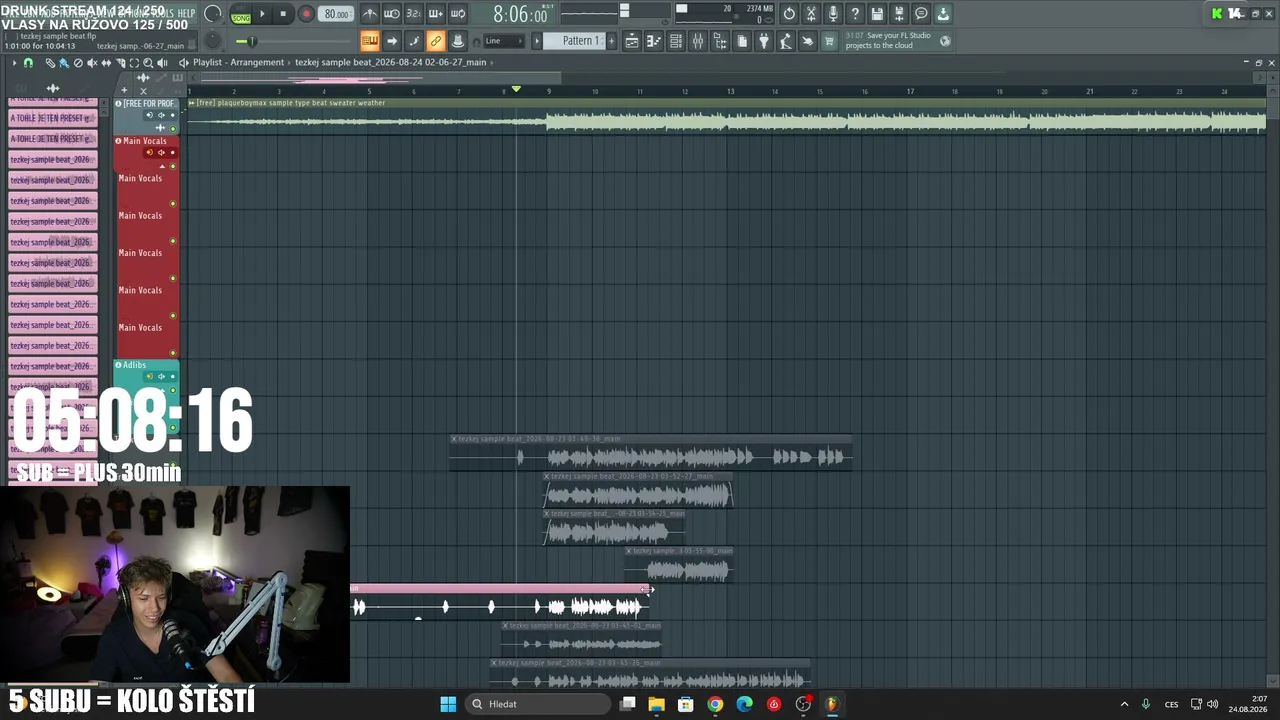Open the Mixer view icon
Screen dimensions: 1280x720
point(698,41)
